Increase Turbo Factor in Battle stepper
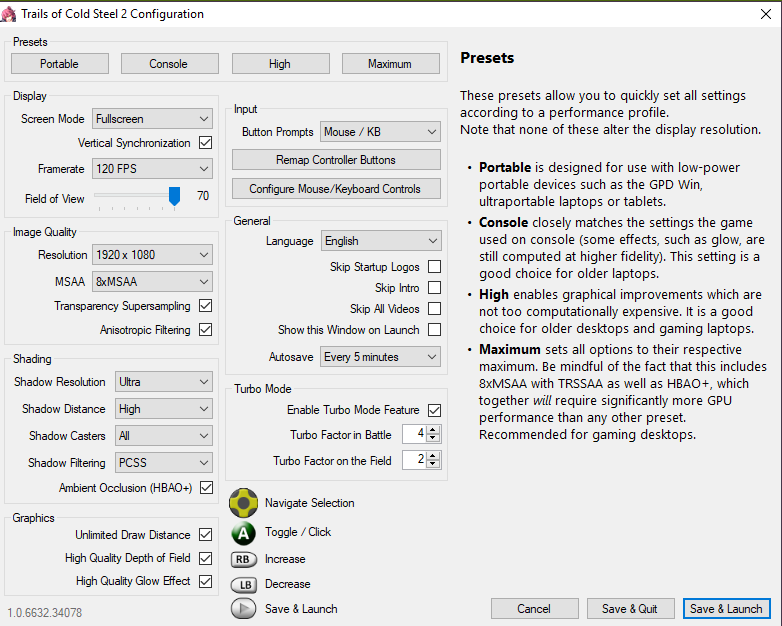 click(433, 429)
